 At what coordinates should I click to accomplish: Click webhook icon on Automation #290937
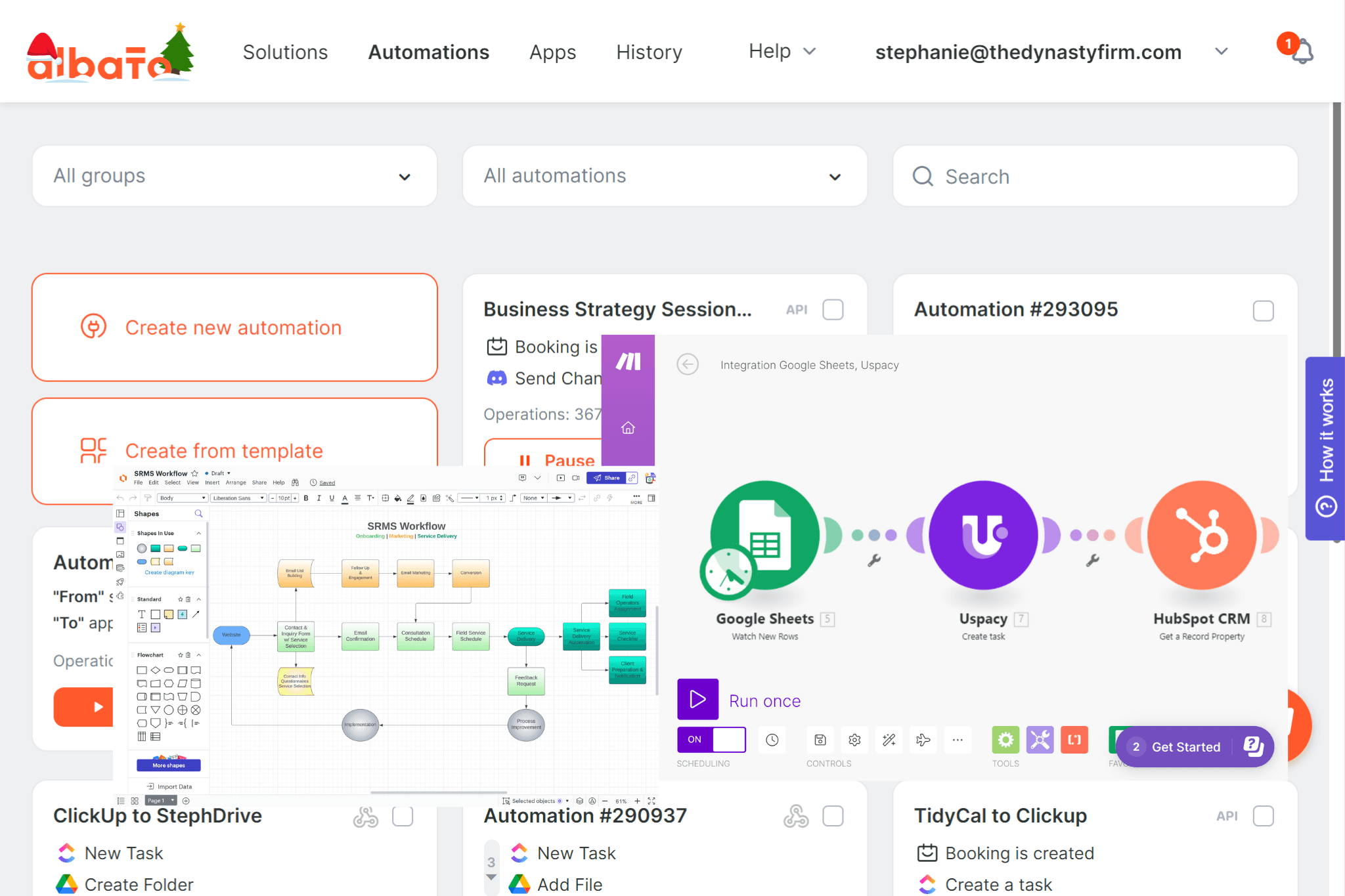click(796, 816)
